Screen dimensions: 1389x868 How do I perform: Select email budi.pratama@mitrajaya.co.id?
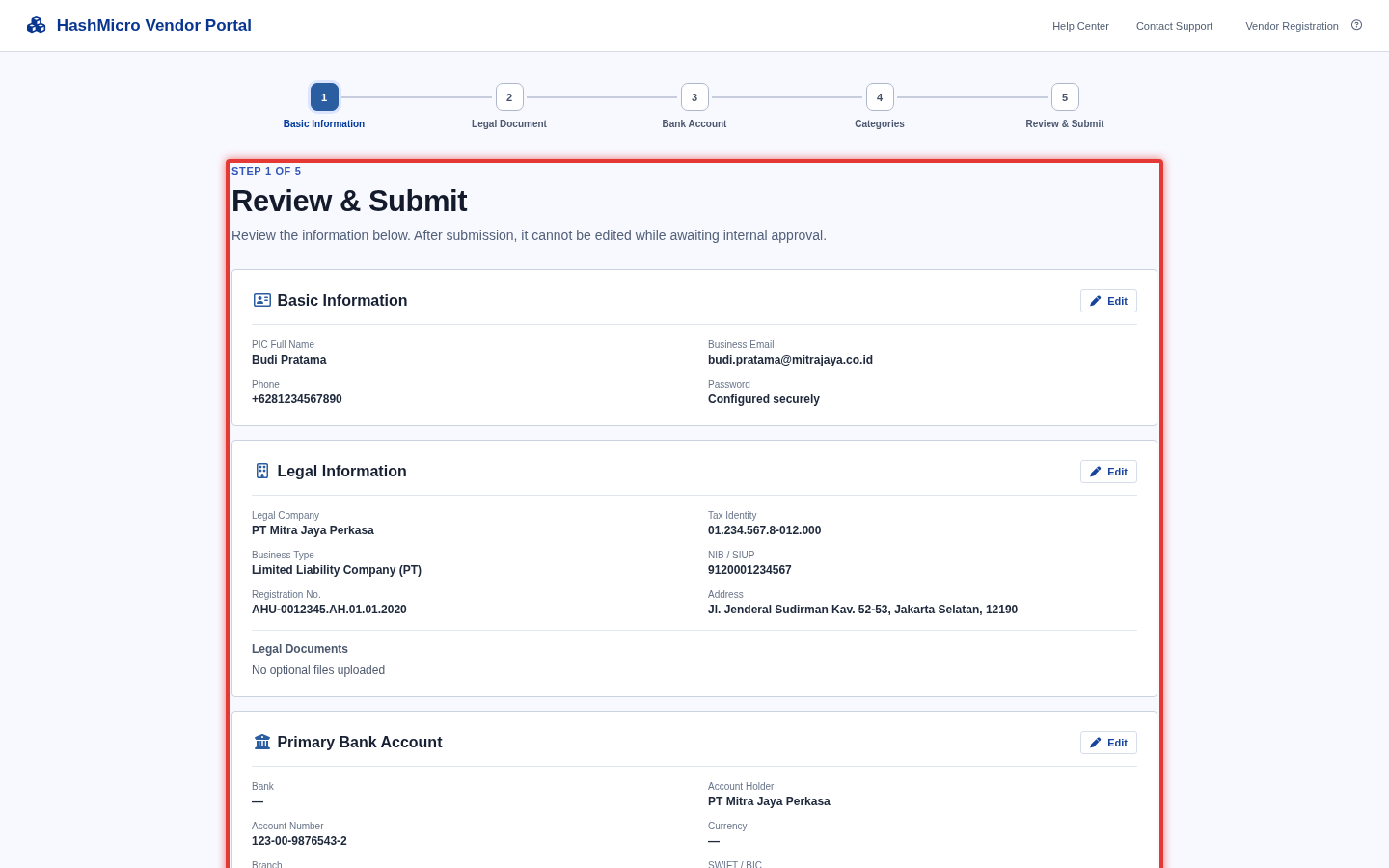[x=790, y=360]
